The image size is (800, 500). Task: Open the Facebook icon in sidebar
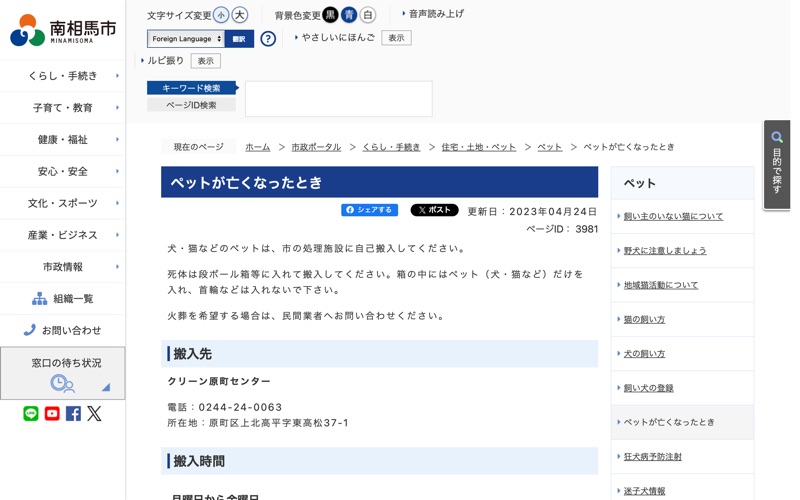[73, 413]
